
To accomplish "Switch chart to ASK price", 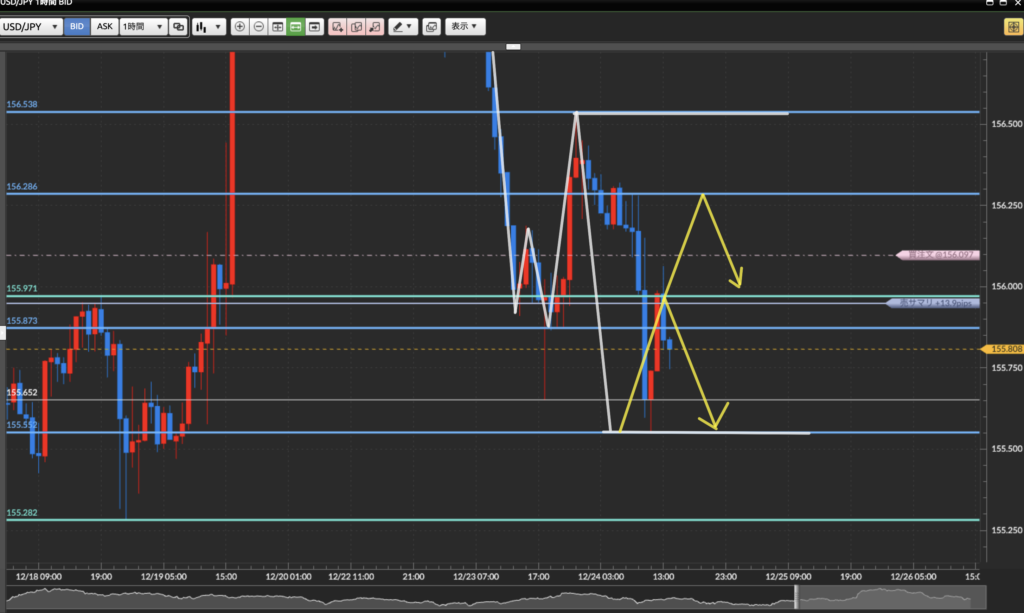I will [x=103, y=27].
